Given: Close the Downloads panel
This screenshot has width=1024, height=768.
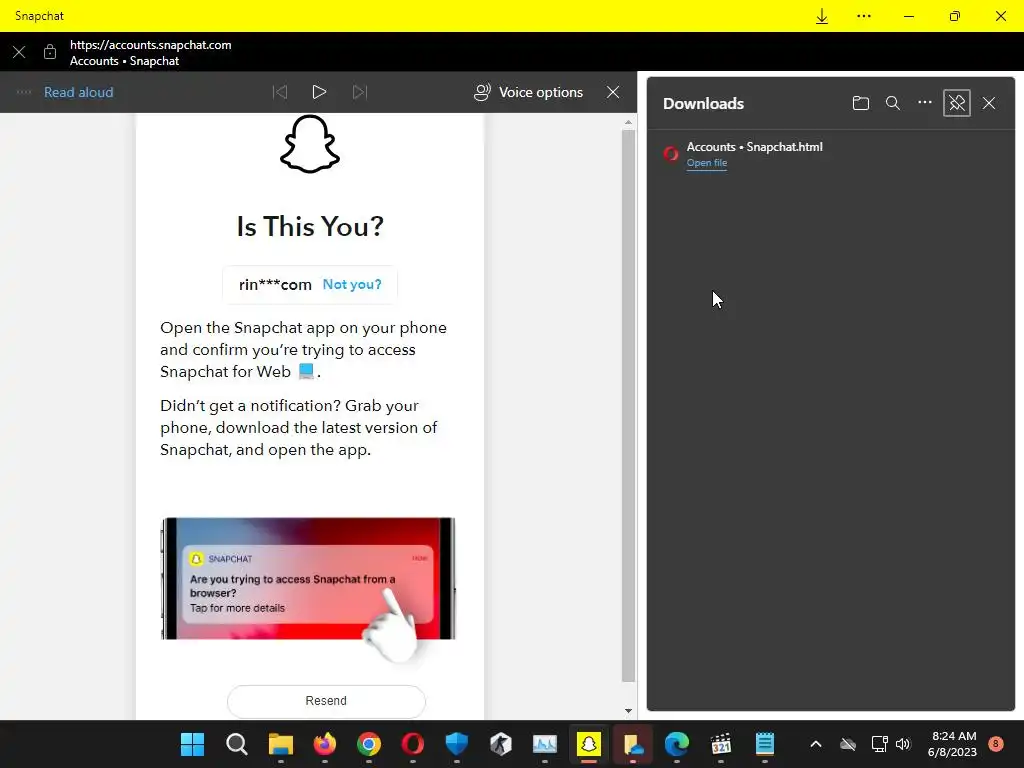Looking at the screenshot, I should pyautogui.click(x=989, y=103).
